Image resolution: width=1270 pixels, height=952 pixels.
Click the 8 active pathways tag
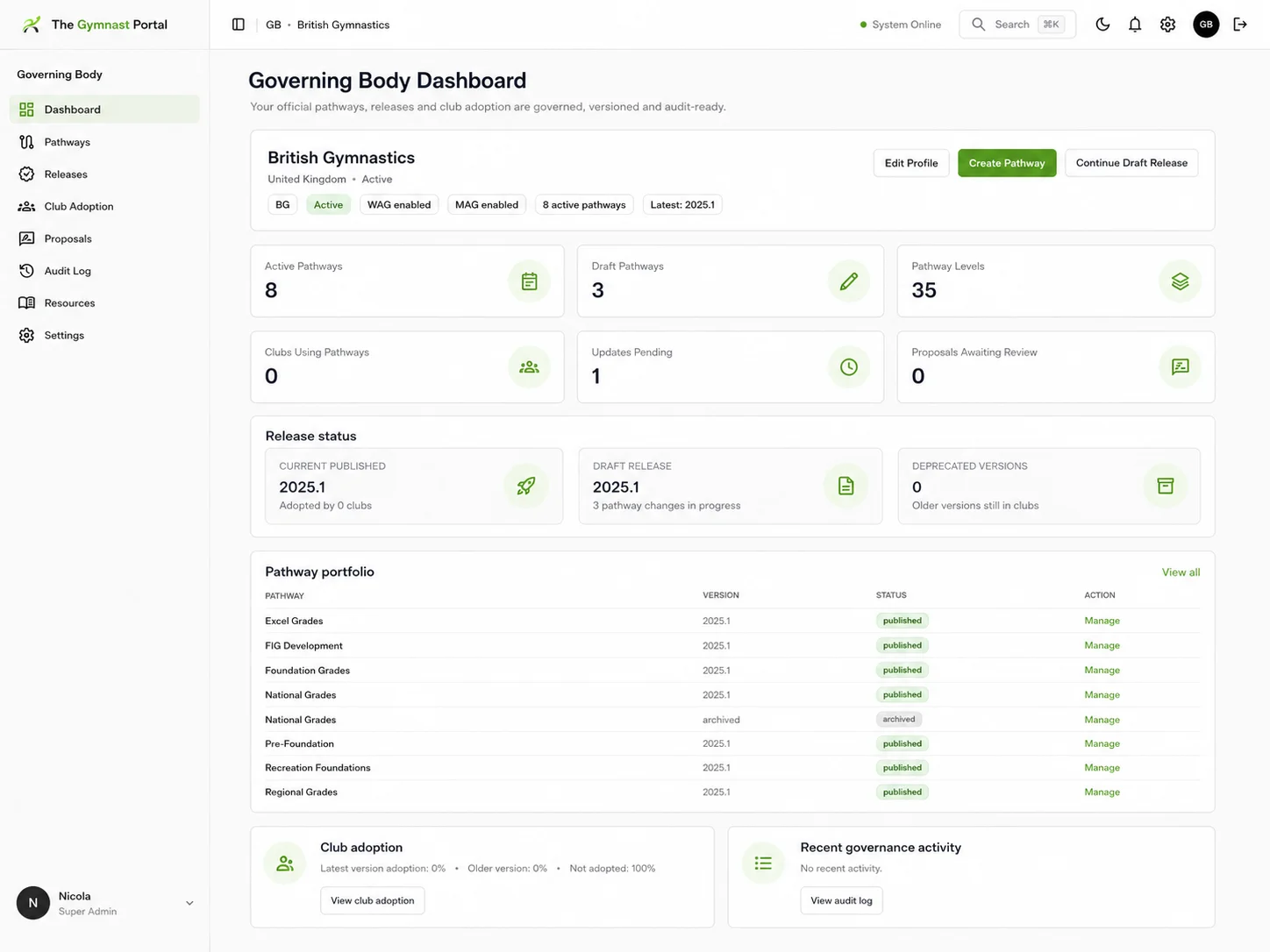pyautogui.click(x=584, y=205)
